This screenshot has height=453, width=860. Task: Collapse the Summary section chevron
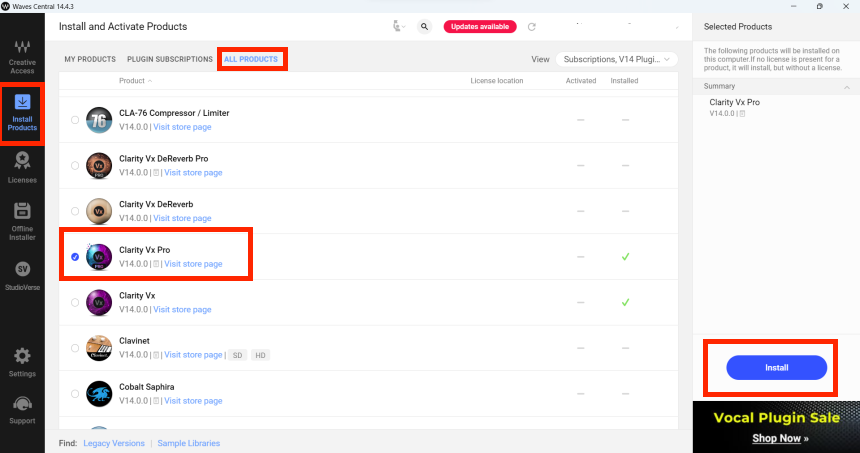847,87
